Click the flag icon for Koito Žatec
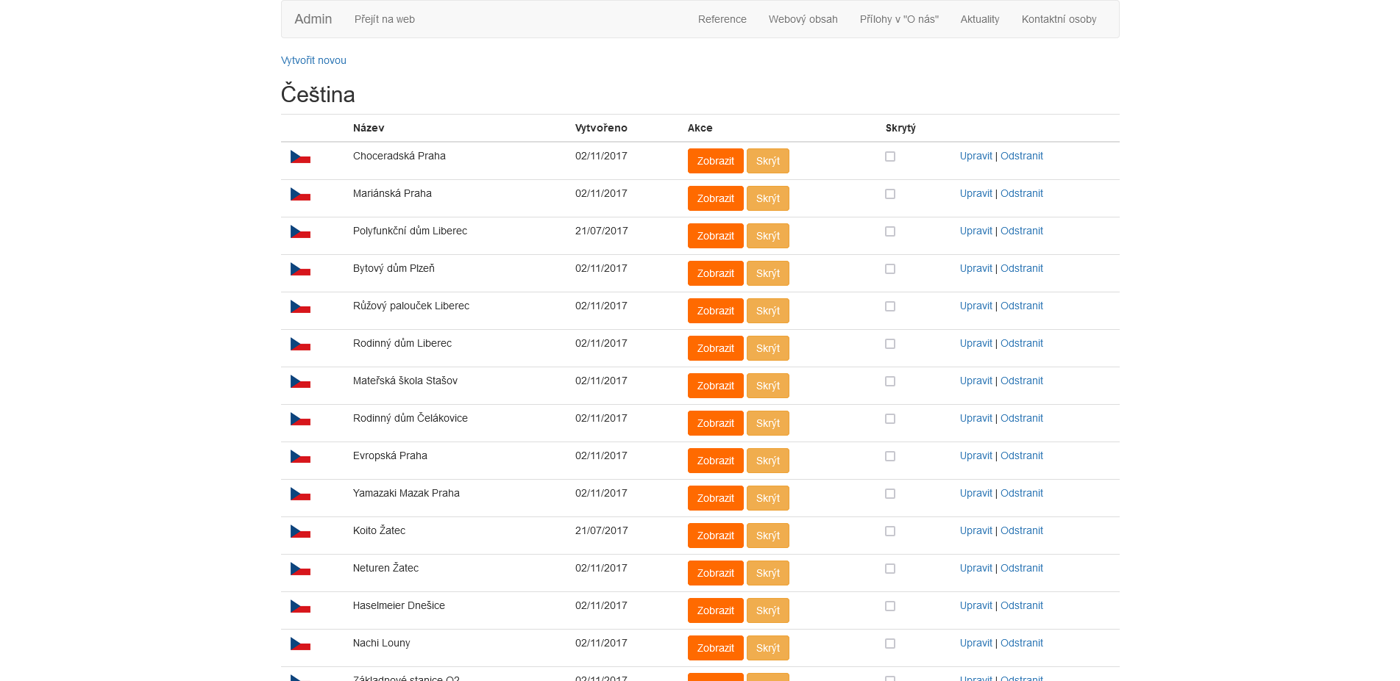The height and width of the screenshot is (681, 1400). pos(300,531)
